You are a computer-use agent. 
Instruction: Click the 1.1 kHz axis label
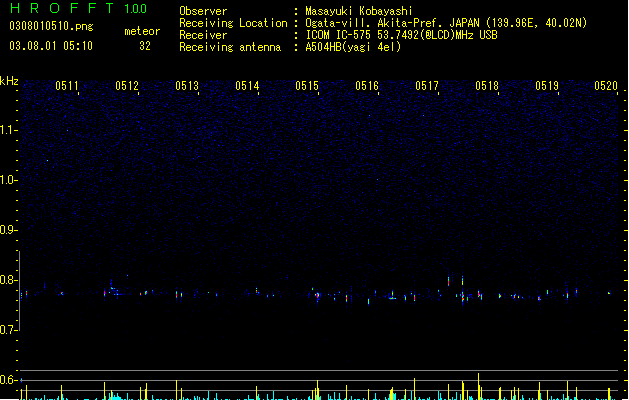(x=8, y=130)
